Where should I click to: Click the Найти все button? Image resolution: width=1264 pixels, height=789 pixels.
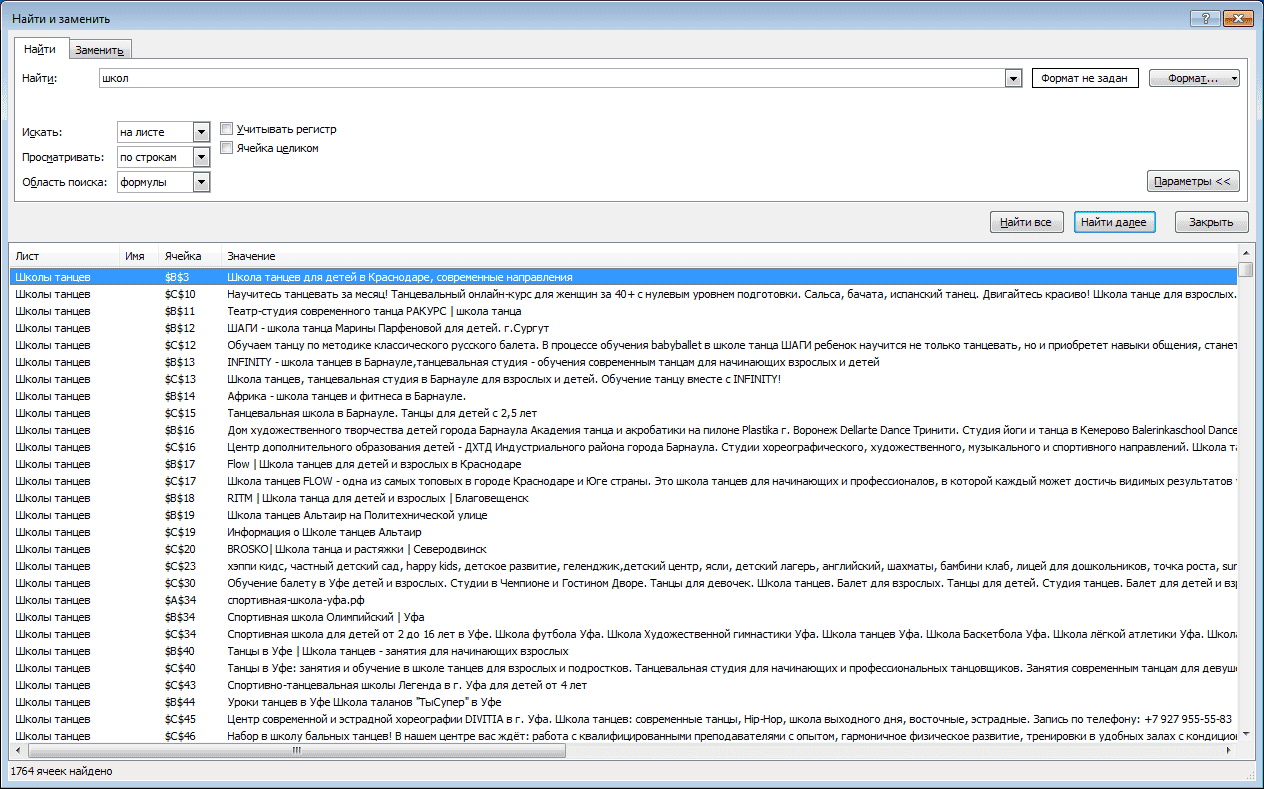coord(1026,222)
